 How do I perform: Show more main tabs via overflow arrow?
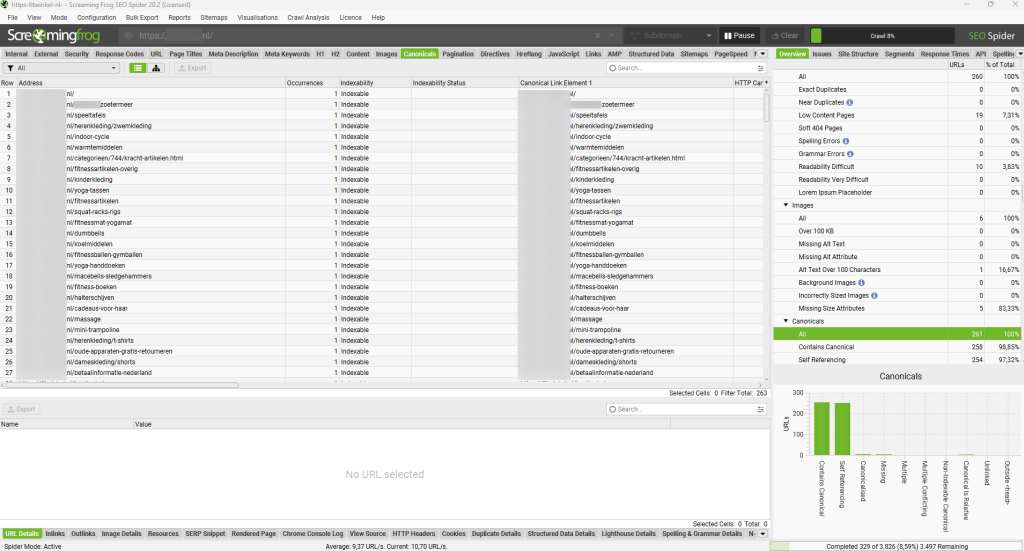coord(762,54)
